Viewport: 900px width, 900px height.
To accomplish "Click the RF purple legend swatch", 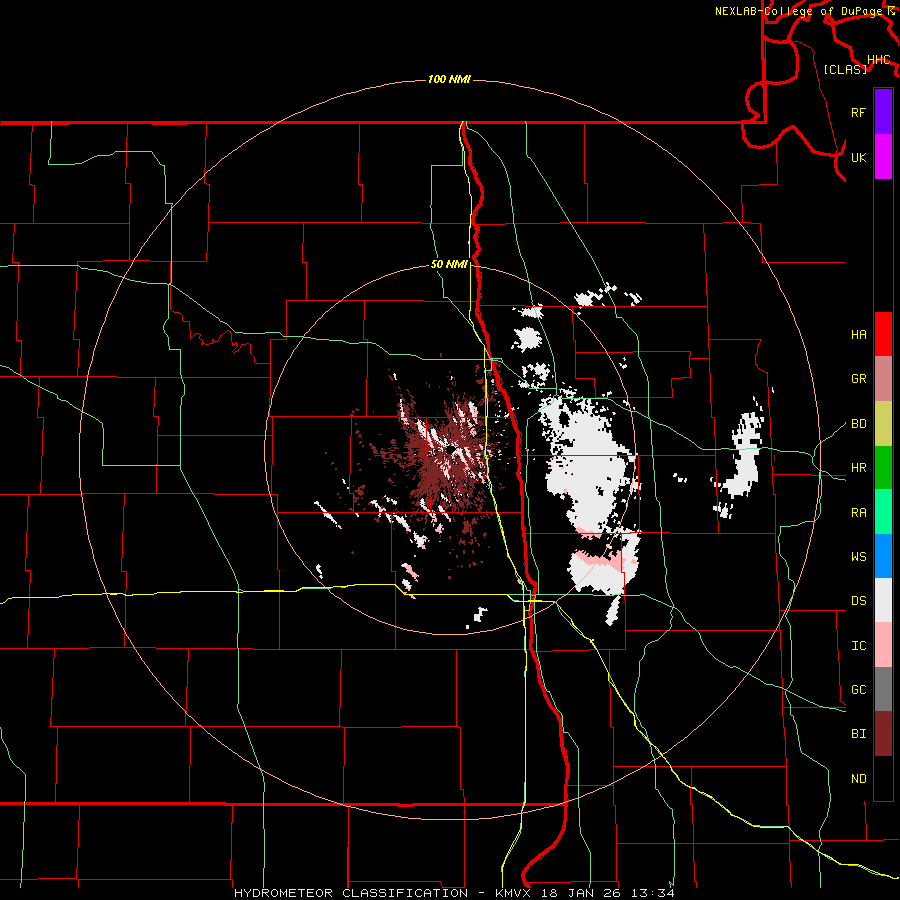I will (x=883, y=112).
